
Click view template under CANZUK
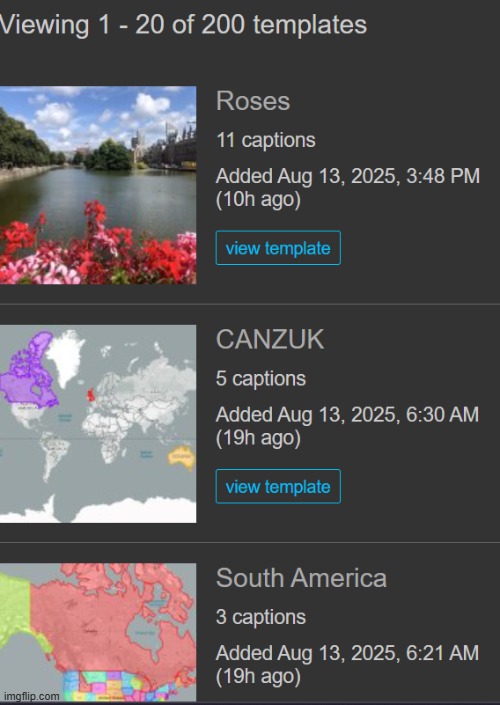278,486
